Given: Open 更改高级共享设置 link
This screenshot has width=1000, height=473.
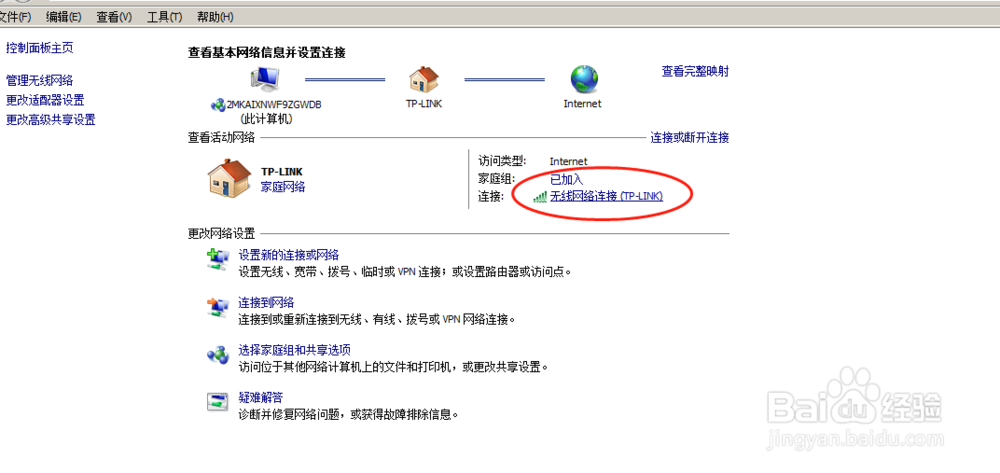Looking at the screenshot, I should [x=50, y=120].
